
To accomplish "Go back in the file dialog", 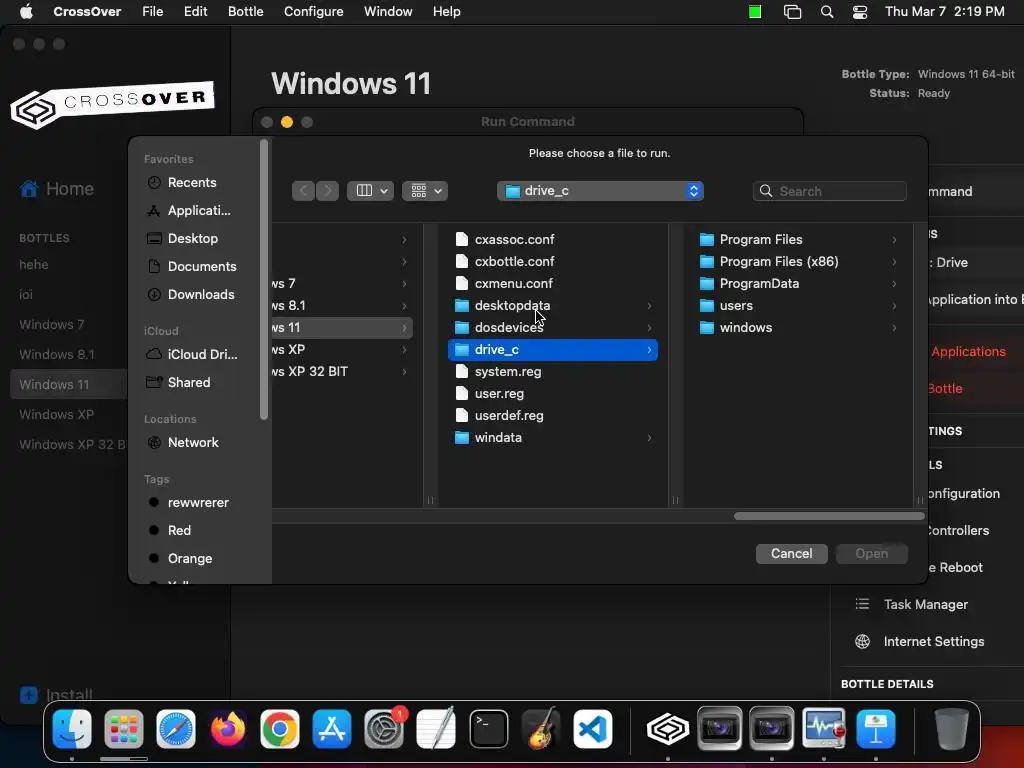I will coord(303,191).
